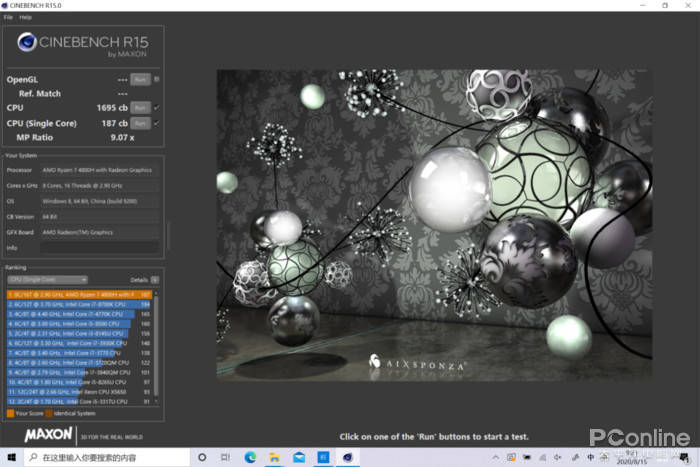Open the CPU (Single Core) ranking dropdown
Screen dimensions: 700x467
tap(47, 280)
